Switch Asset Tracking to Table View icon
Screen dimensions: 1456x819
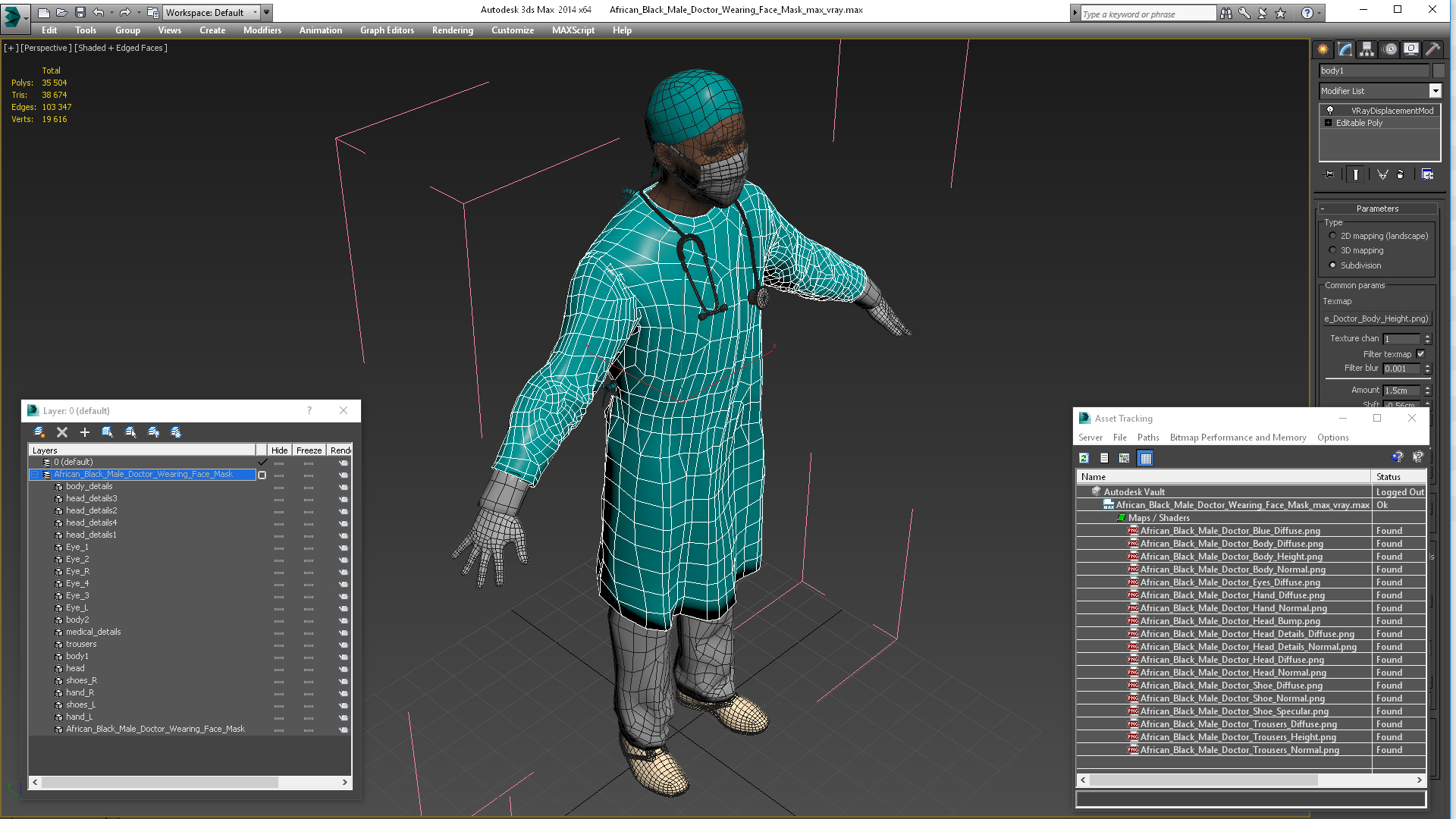point(1146,458)
